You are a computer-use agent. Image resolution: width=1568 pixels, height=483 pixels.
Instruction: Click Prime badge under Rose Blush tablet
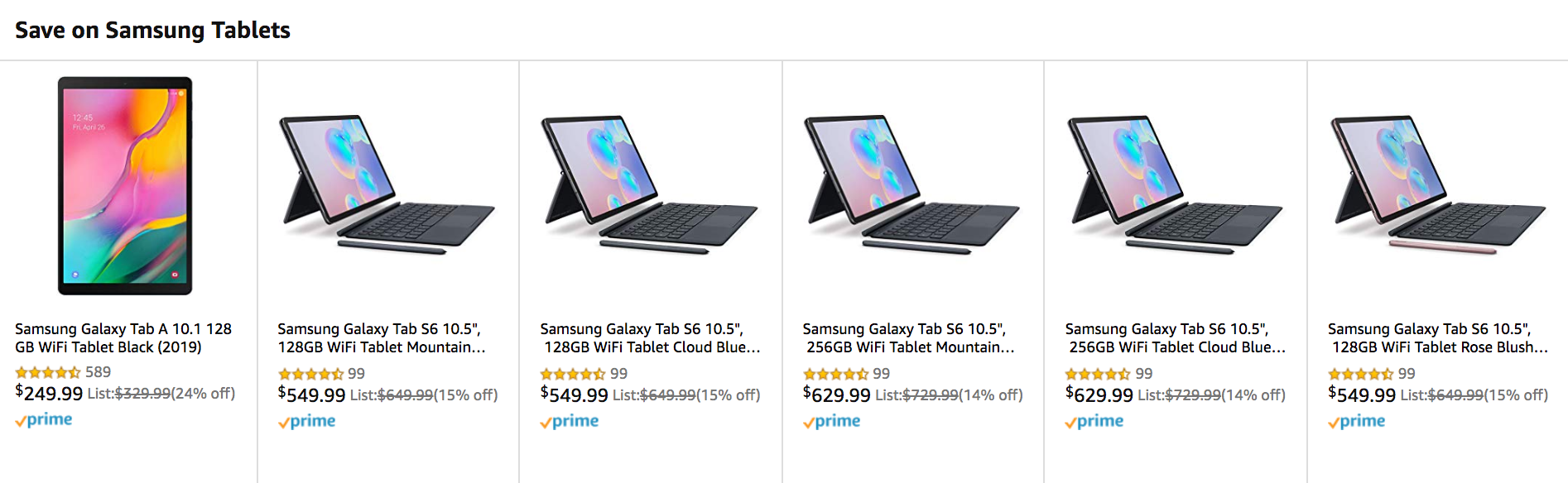click(x=1357, y=422)
